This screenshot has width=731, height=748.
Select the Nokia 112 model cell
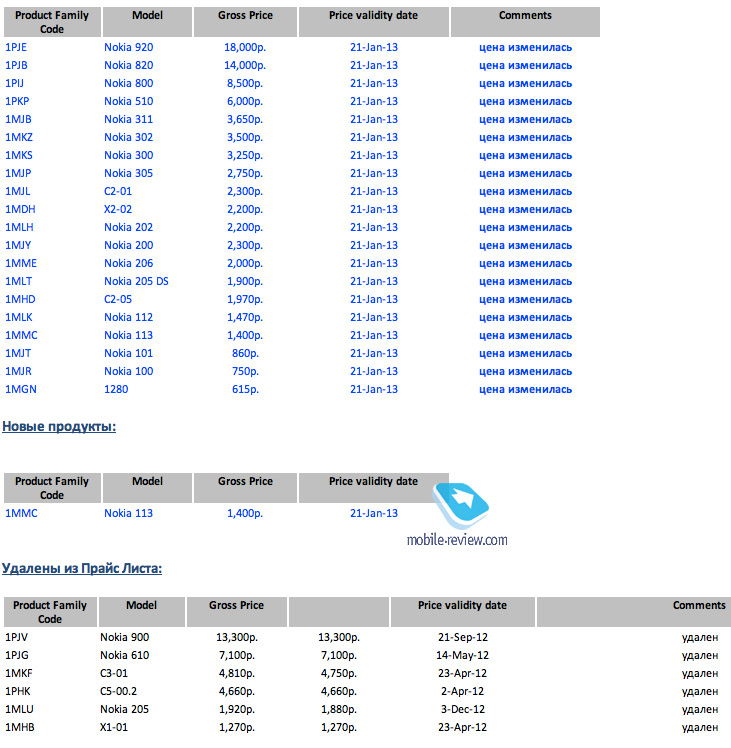(128, 317)
